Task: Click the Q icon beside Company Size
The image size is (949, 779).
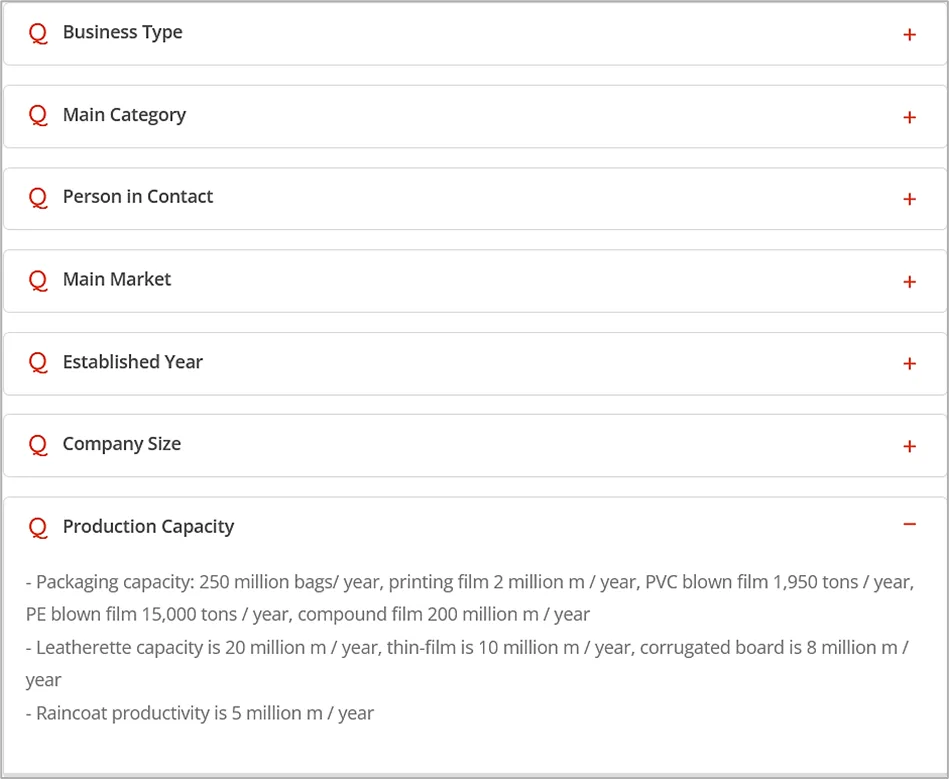Action: click(38, 445)
